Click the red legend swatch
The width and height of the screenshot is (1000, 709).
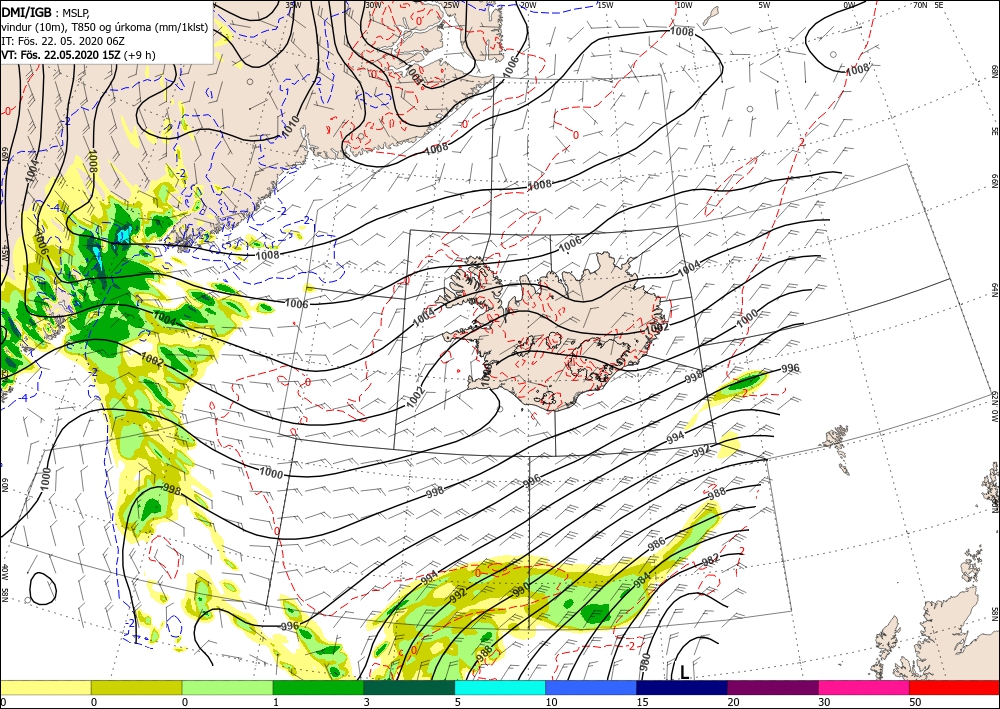(x=954, y=687)
